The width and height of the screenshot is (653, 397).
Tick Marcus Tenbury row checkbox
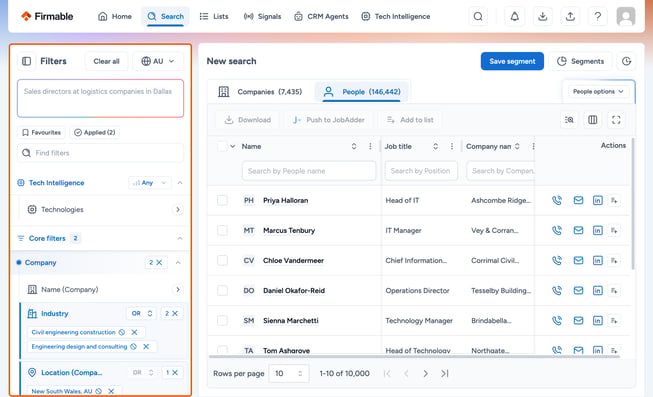222,230
